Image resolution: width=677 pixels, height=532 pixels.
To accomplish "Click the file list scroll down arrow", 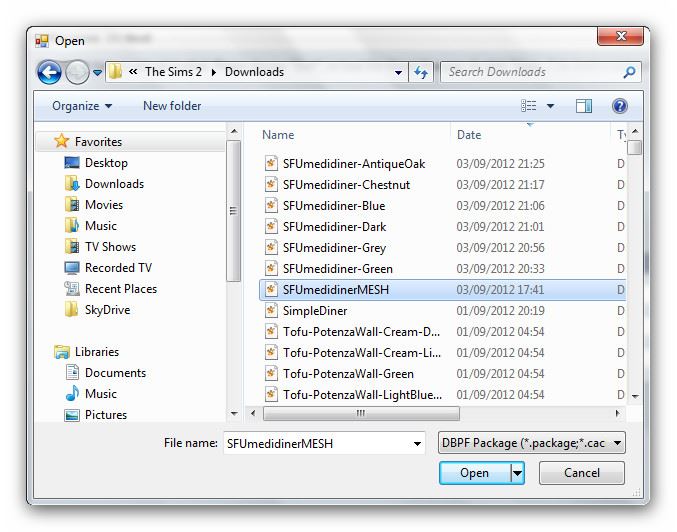I will click(635, 396).
